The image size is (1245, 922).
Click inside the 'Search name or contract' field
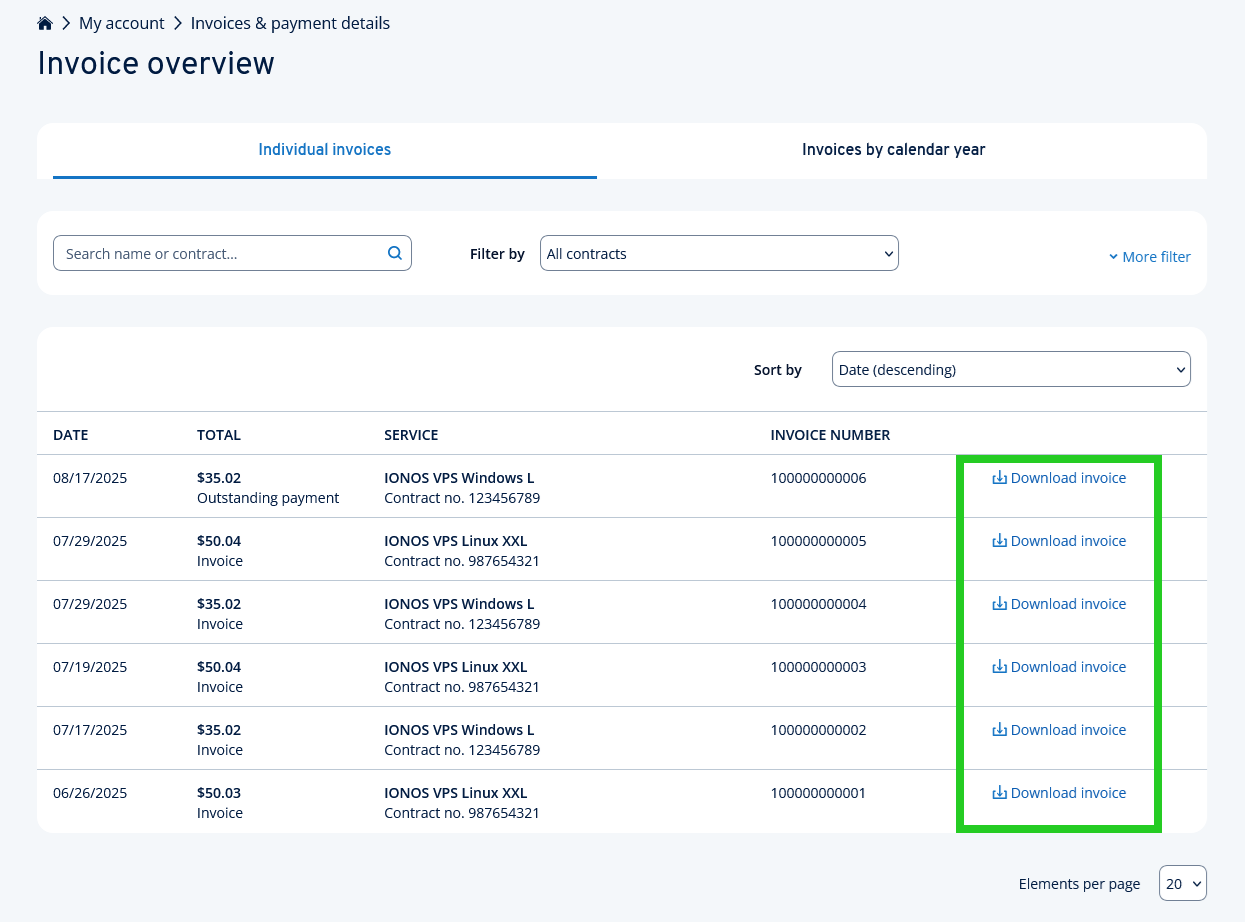tap(220, 253)
